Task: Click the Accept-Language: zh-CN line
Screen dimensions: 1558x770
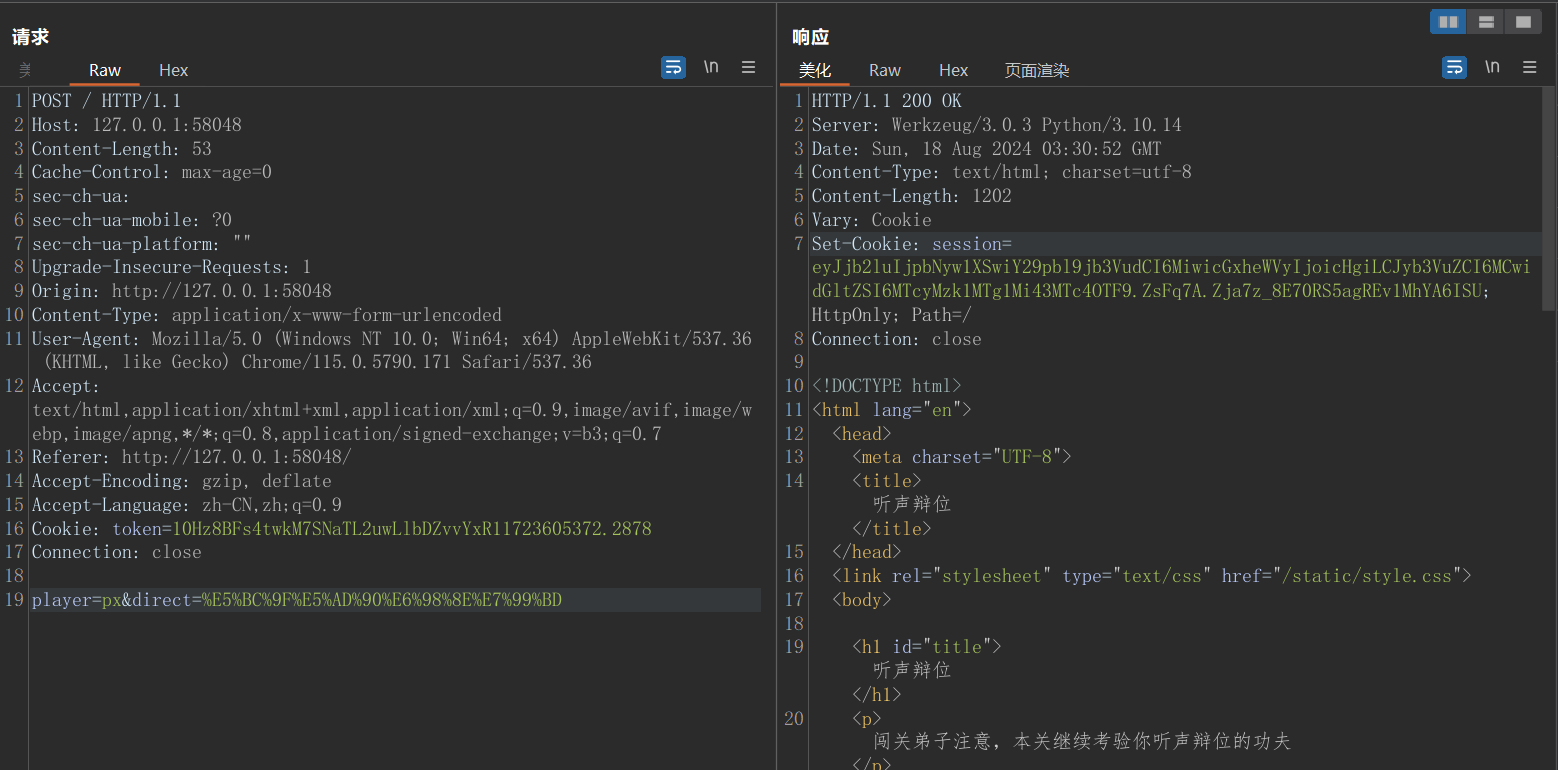Action: coord(186,505)
